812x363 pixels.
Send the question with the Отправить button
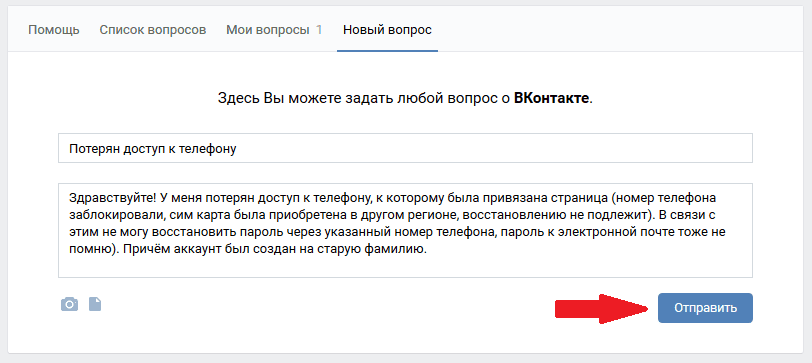[x=705, y=308]
